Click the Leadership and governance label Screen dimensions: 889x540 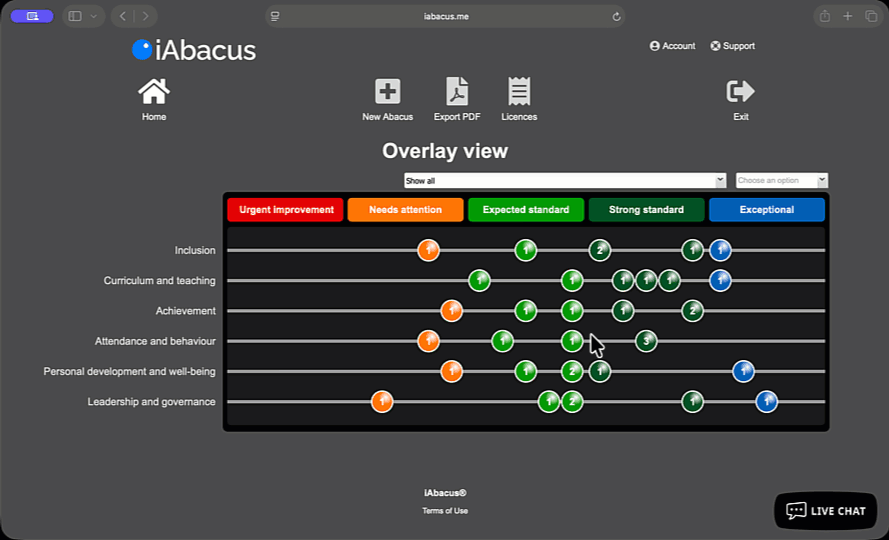click(151, 402)
